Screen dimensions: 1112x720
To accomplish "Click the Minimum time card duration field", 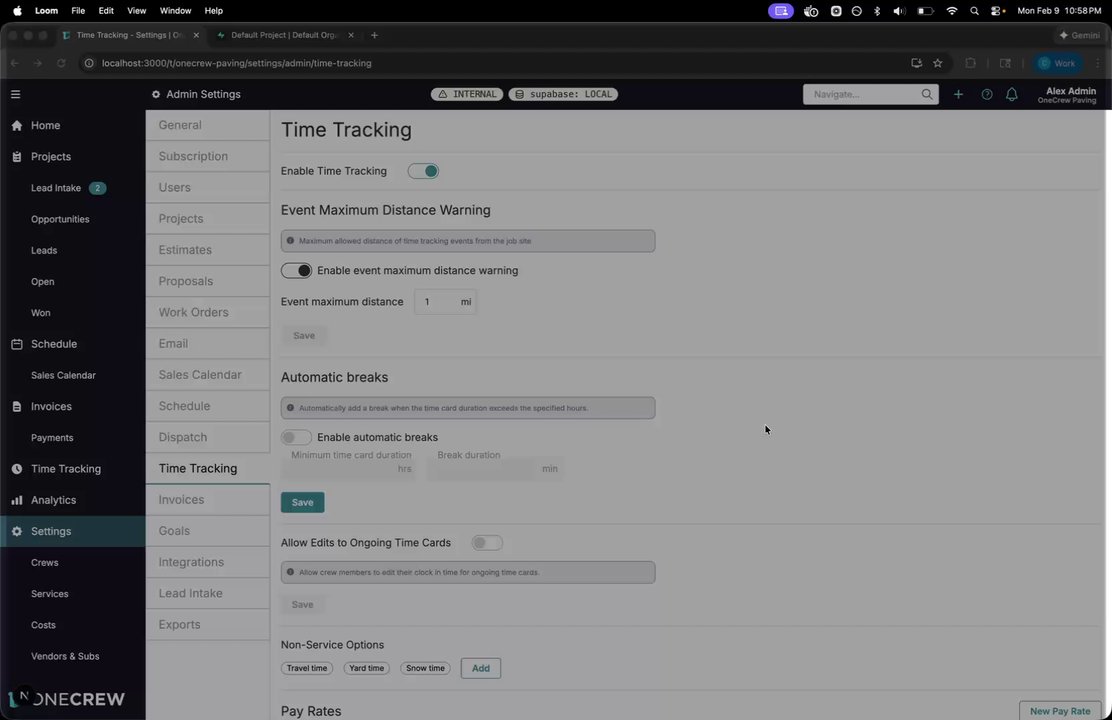I will 350,469.
